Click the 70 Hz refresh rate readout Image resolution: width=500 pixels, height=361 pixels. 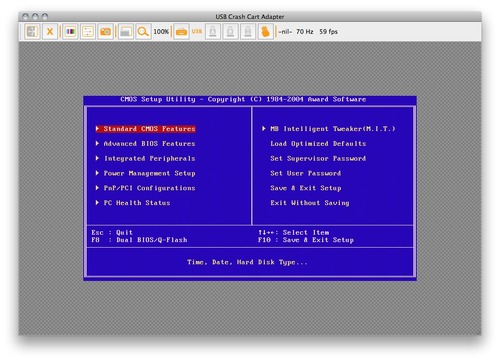pos(305,32)
